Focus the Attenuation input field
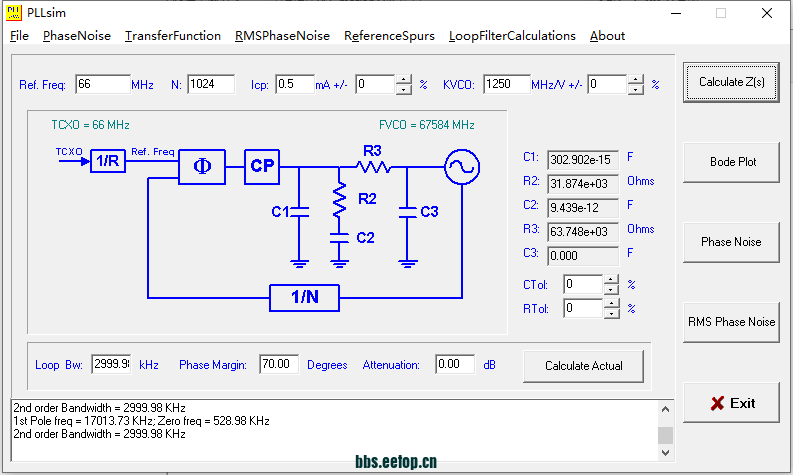 (455, 364)
